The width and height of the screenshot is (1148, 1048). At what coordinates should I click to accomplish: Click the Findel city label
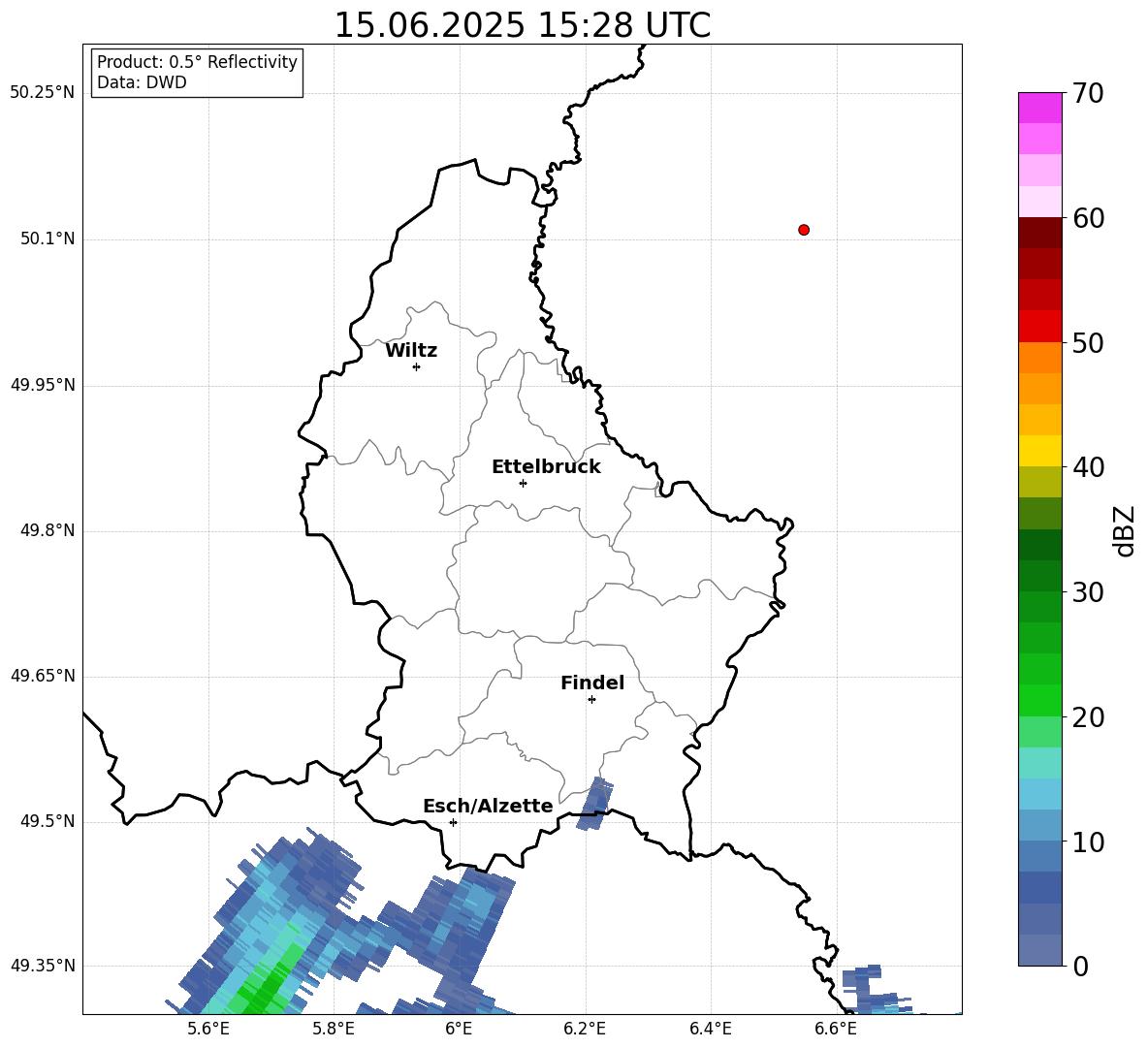click(592, 683)
